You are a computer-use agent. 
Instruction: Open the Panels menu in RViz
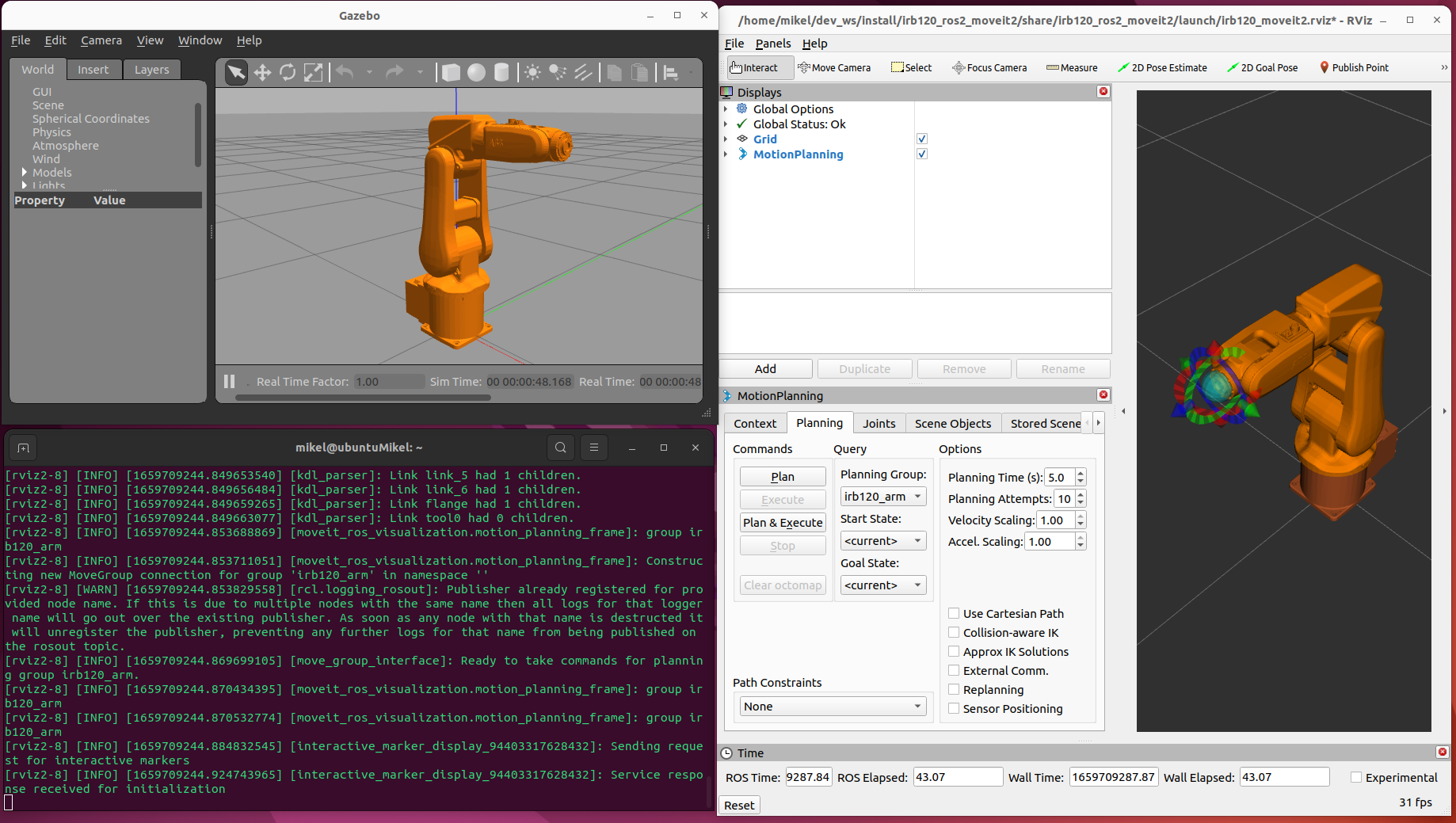click(772, 44)
